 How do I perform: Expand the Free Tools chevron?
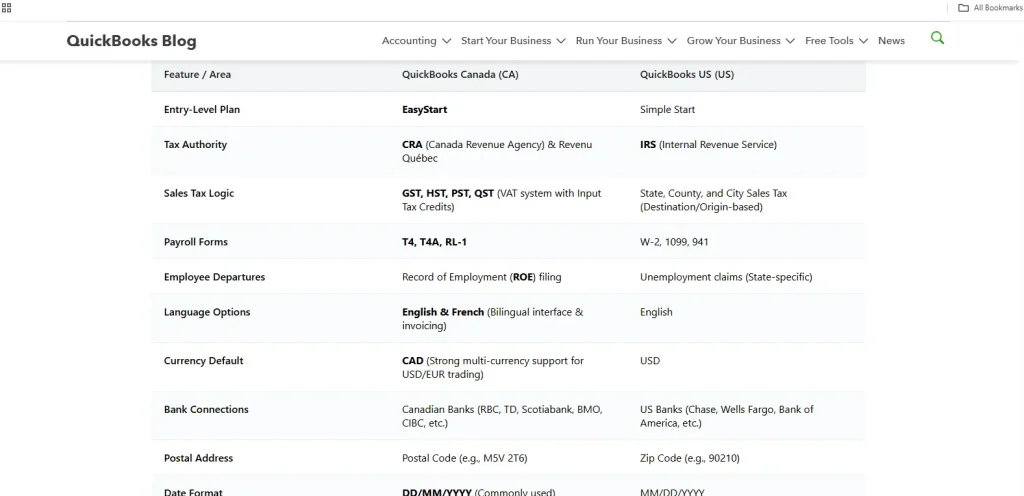tap(863, 41)
